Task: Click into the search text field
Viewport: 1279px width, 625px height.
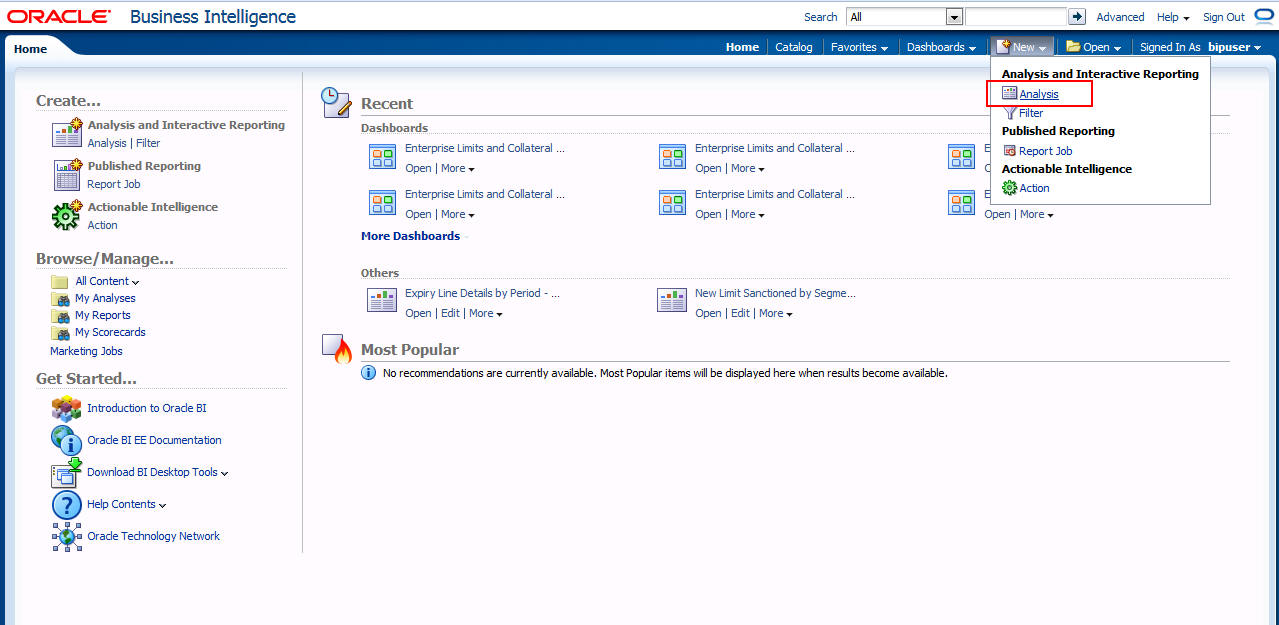Action: pos(1015,17)
